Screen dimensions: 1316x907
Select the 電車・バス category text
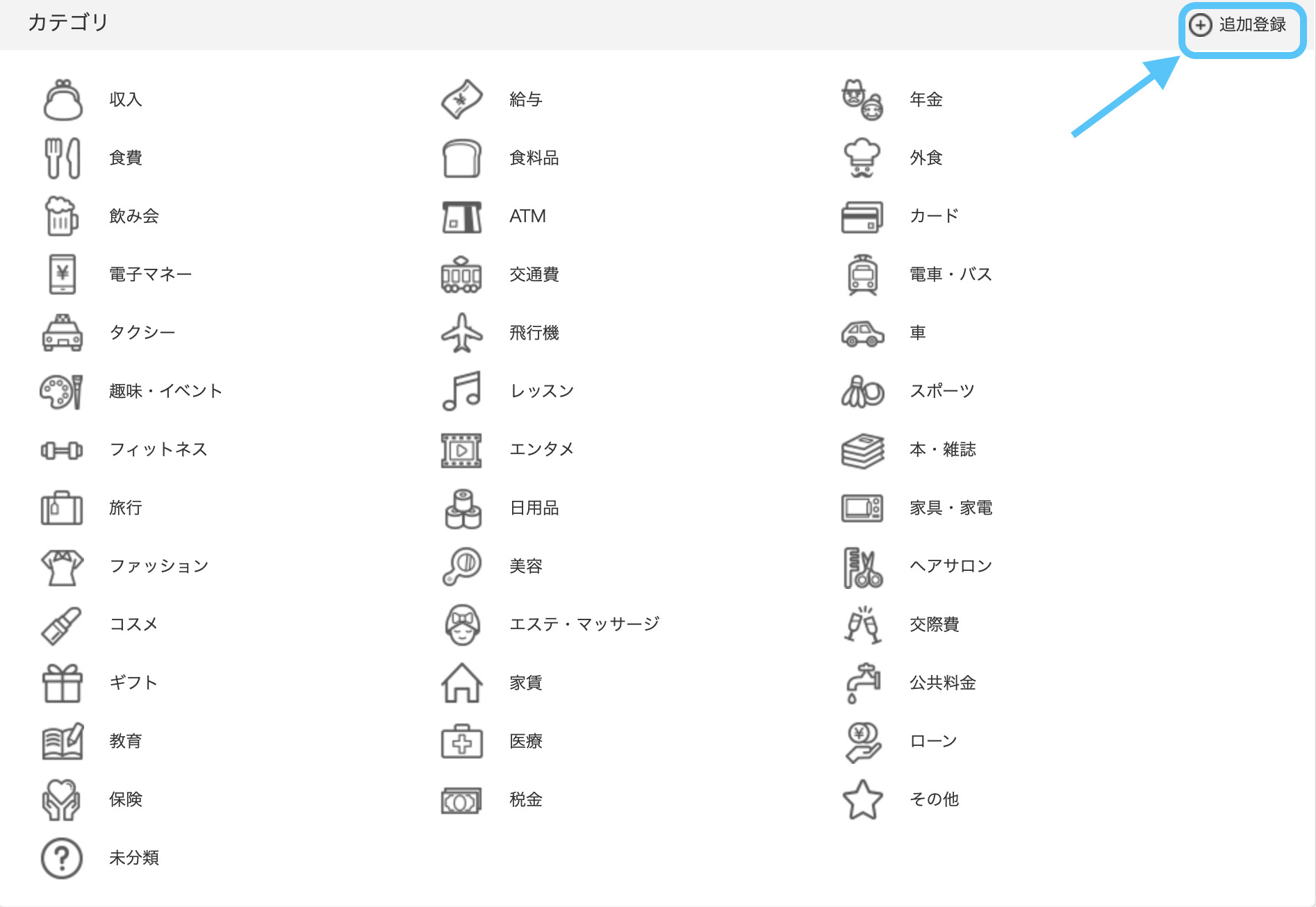951,274
